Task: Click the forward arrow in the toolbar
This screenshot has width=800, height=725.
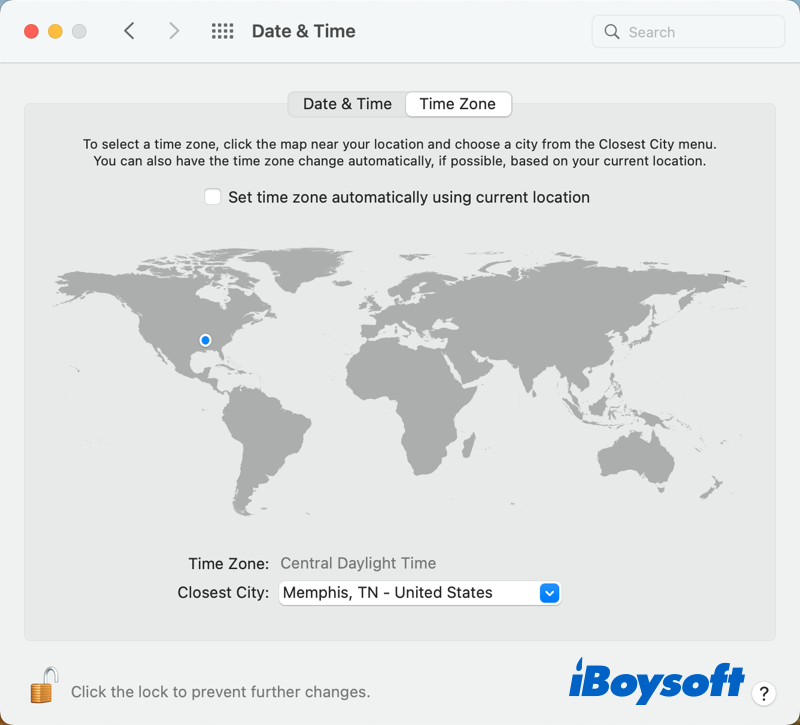Action: coord(174,31)
